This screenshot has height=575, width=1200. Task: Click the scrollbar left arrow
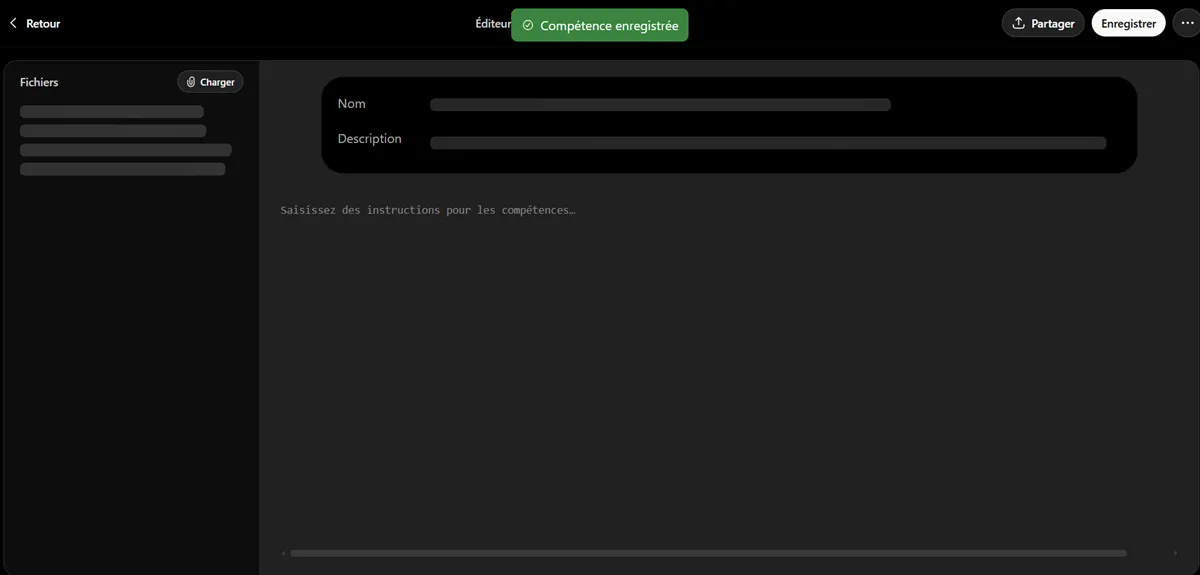pyautogui.click(x=283, y=553)
